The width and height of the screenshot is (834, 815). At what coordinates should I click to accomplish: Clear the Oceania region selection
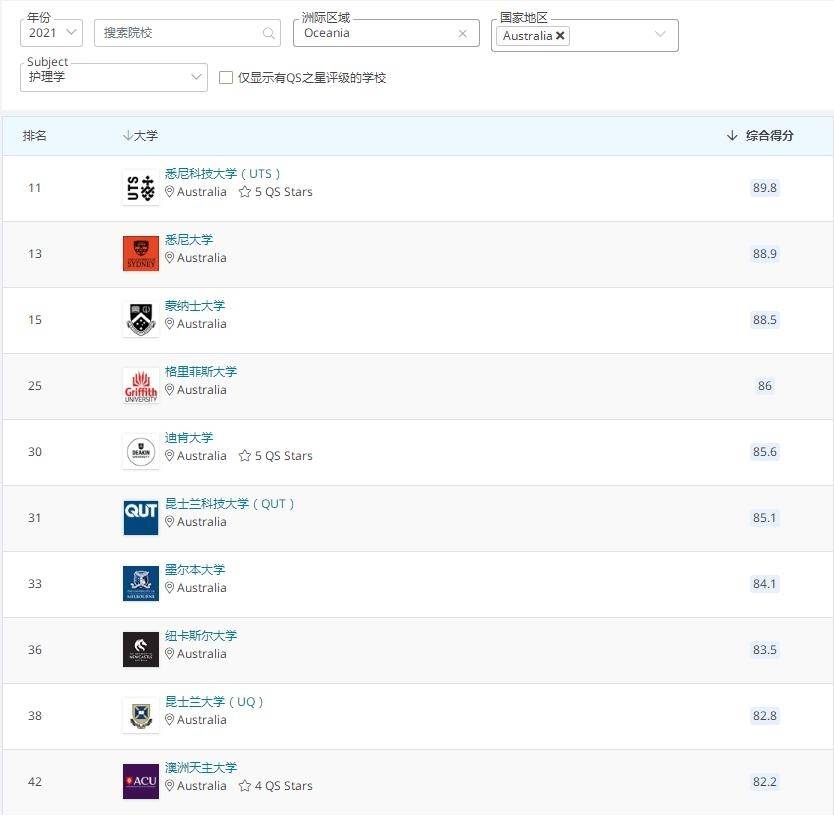[x=462, y=33]
